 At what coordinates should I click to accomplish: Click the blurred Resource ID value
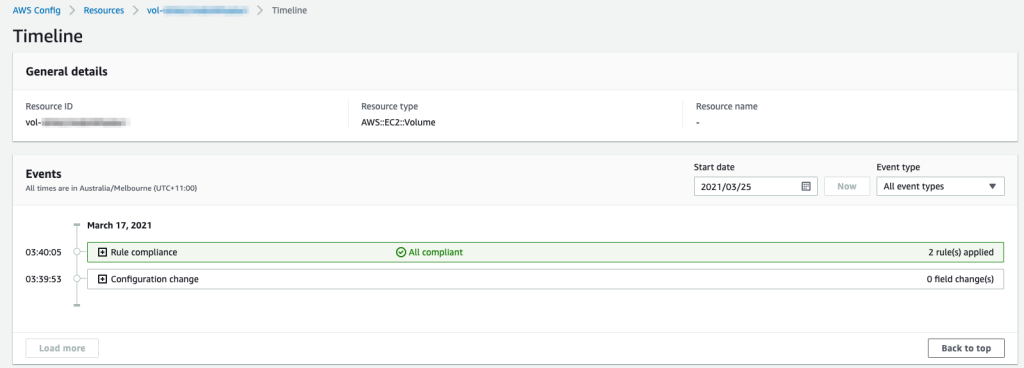click(78, 122)
